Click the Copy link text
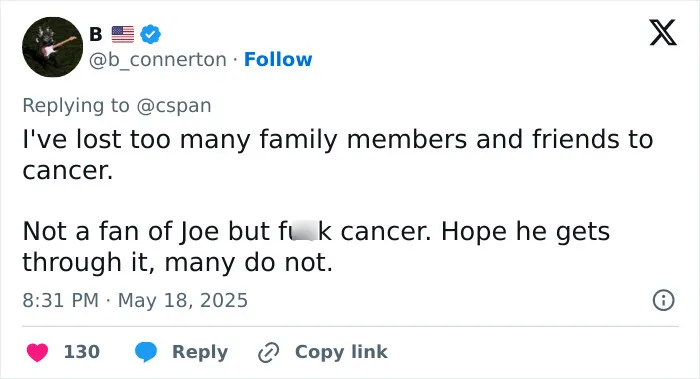The width and height of the screenshot is (700, 379). point(341,352)
